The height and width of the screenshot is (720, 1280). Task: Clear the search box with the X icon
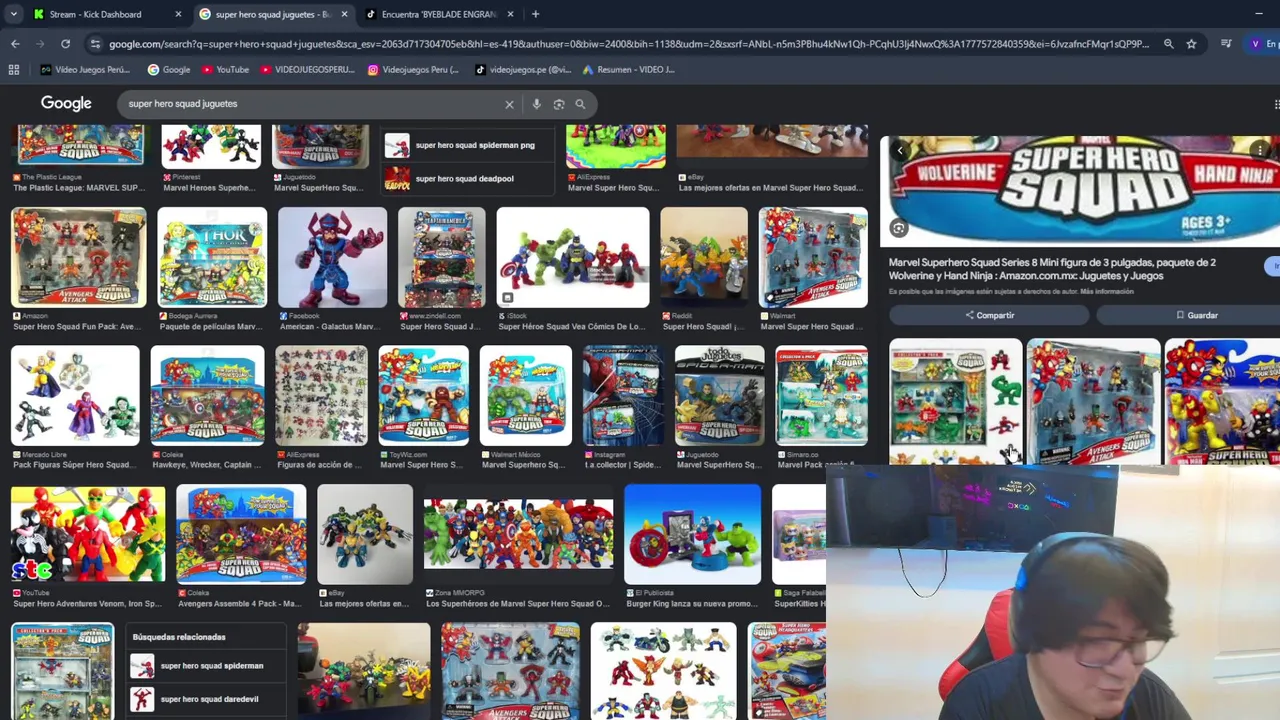pos(509,104)
